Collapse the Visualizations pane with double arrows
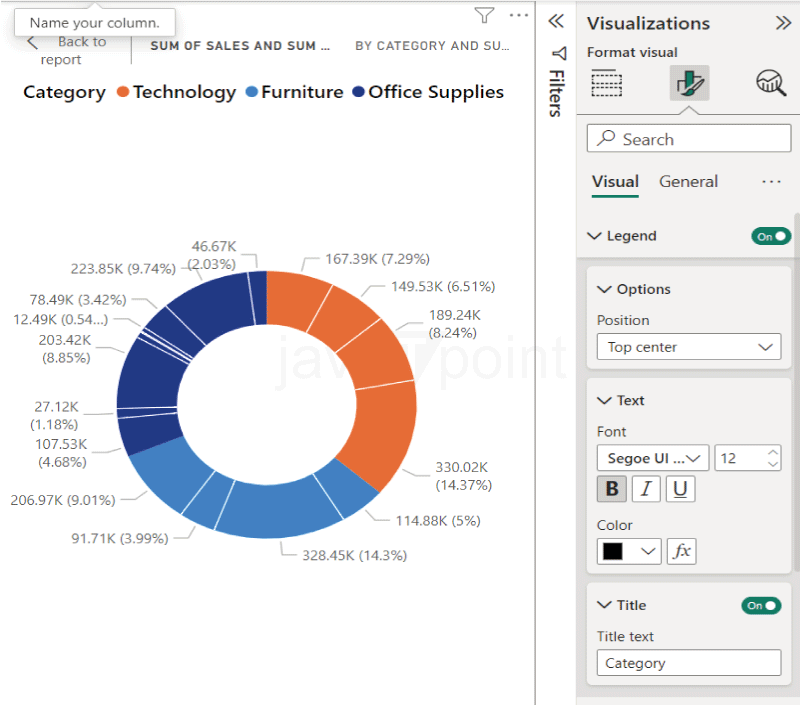This screenshot has height=705, width=800. click(x=783, y=23)
